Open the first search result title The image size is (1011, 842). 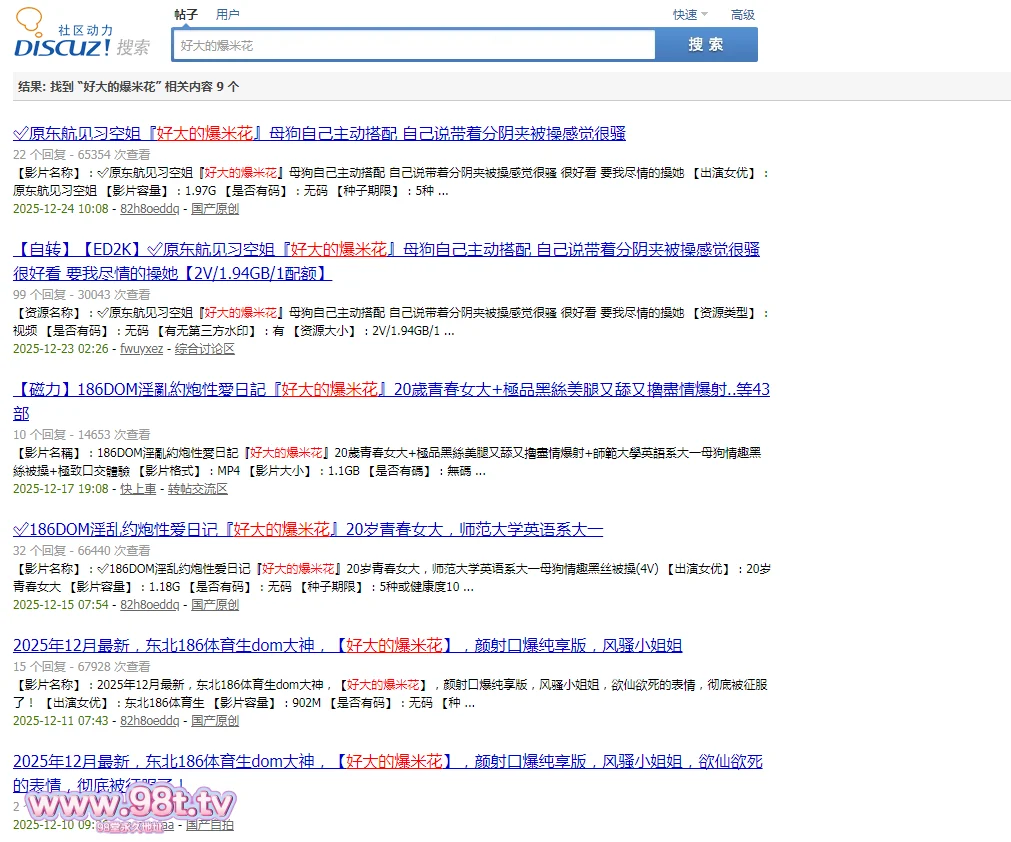319,133
